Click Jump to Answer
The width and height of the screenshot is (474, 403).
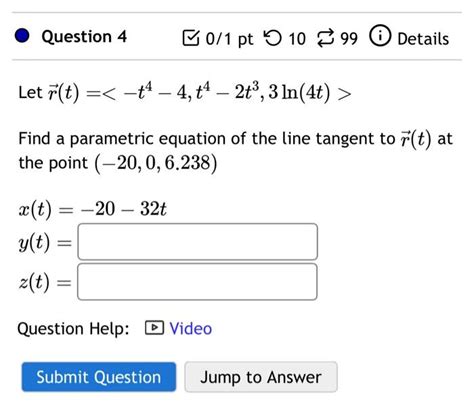pyautogui.click(x=261, y=377)
